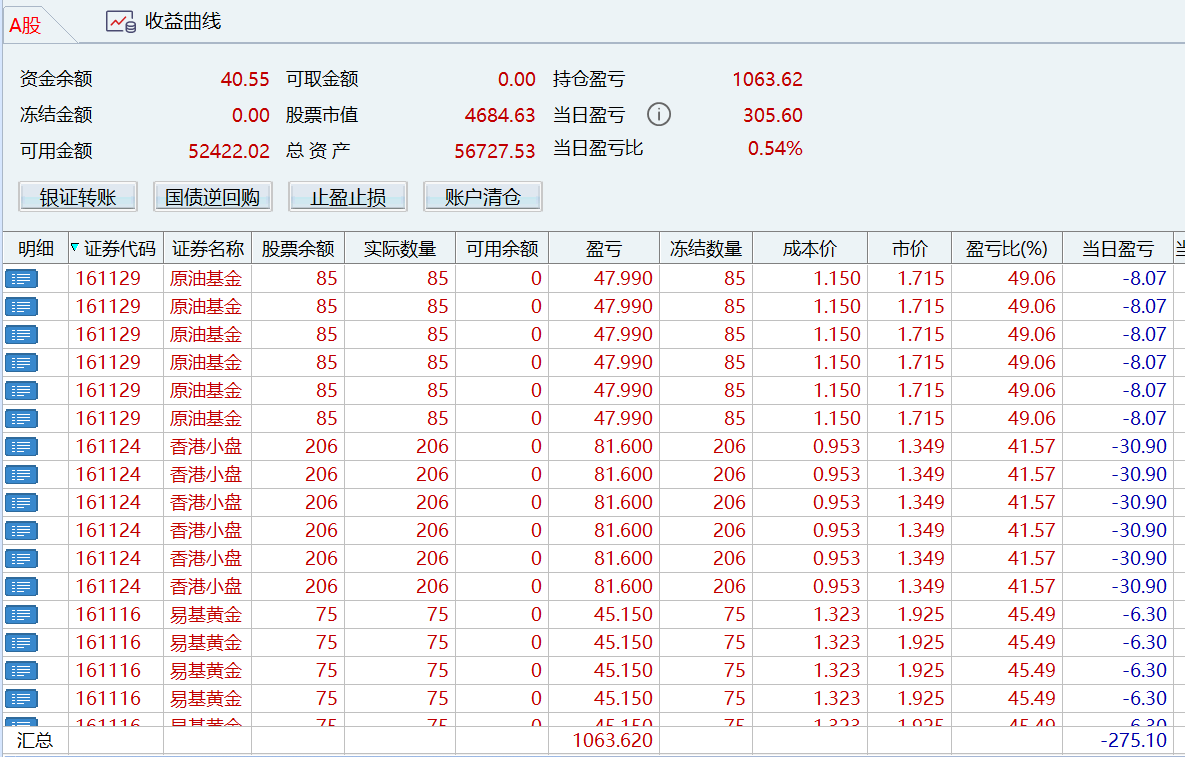Viewport: 1185px width, 757px height.
Task: Click the info icon beside 当日盈亏
Action: (x=659, y=115)
